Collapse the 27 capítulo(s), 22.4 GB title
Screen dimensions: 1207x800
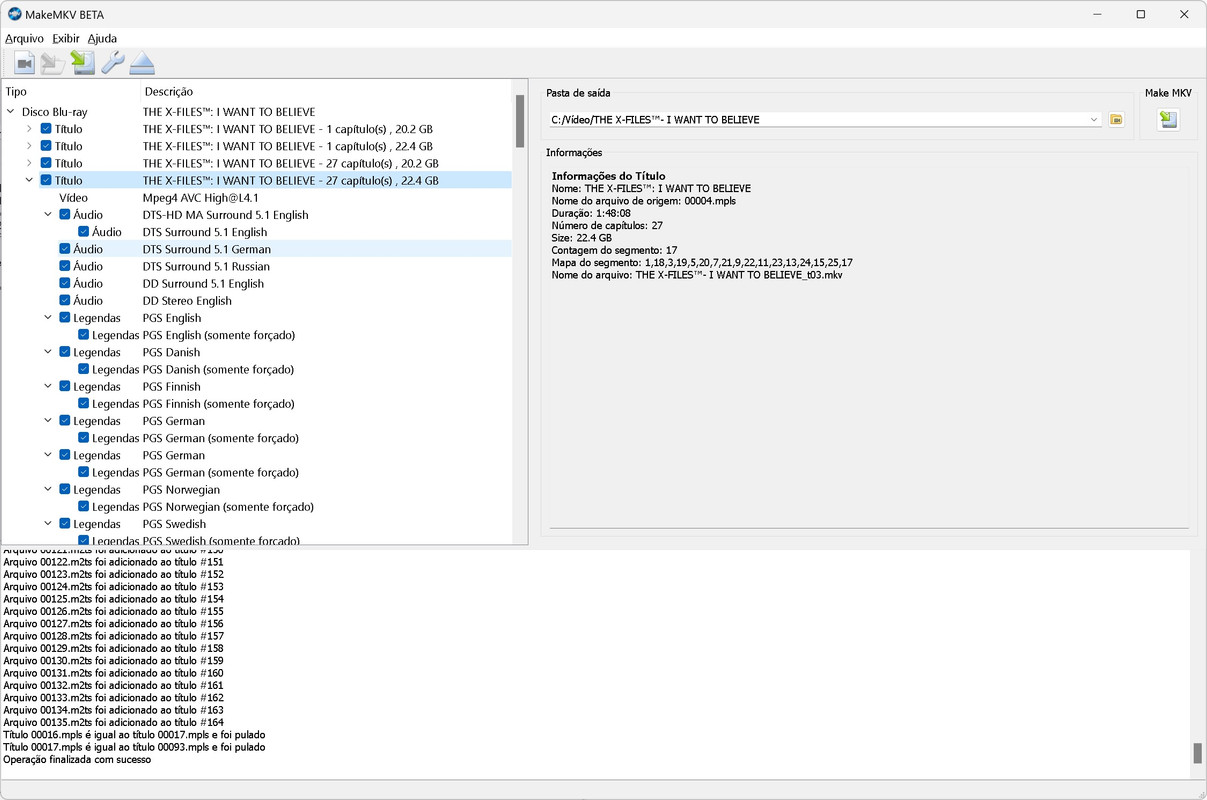point(29,180)
